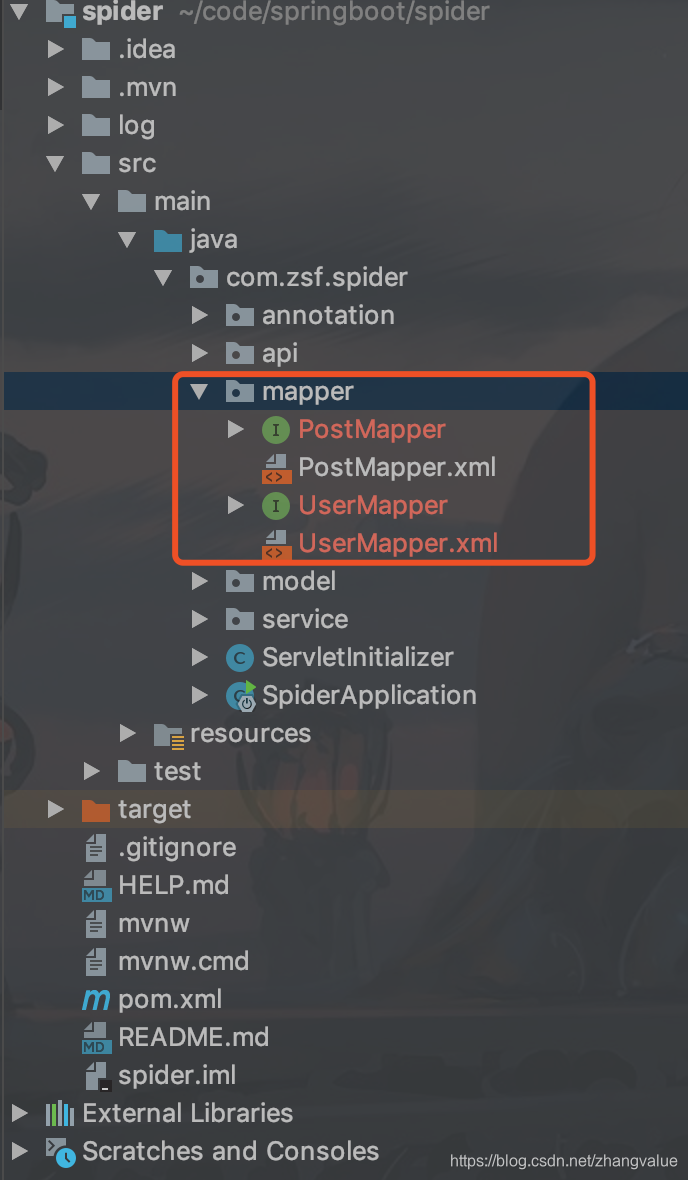Select the .gitignore file
The width and height of the screenshot is (688, 1180).
pos(177,847)
